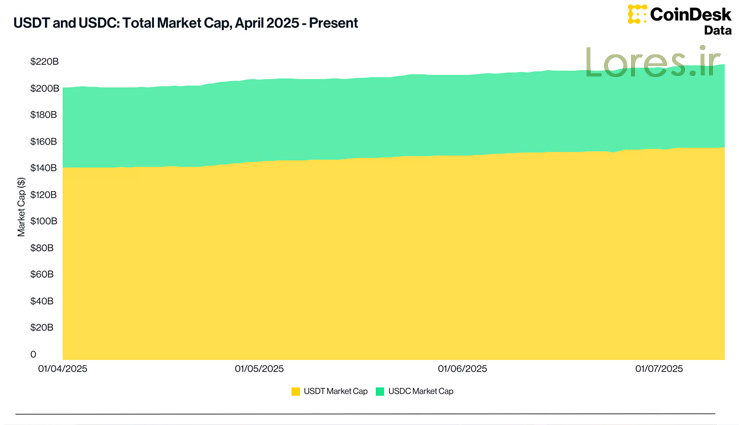The width and height of the screenshot is (739, 425).
Task: Click the $140B y-axis label
Action: [x=43, y=168]
